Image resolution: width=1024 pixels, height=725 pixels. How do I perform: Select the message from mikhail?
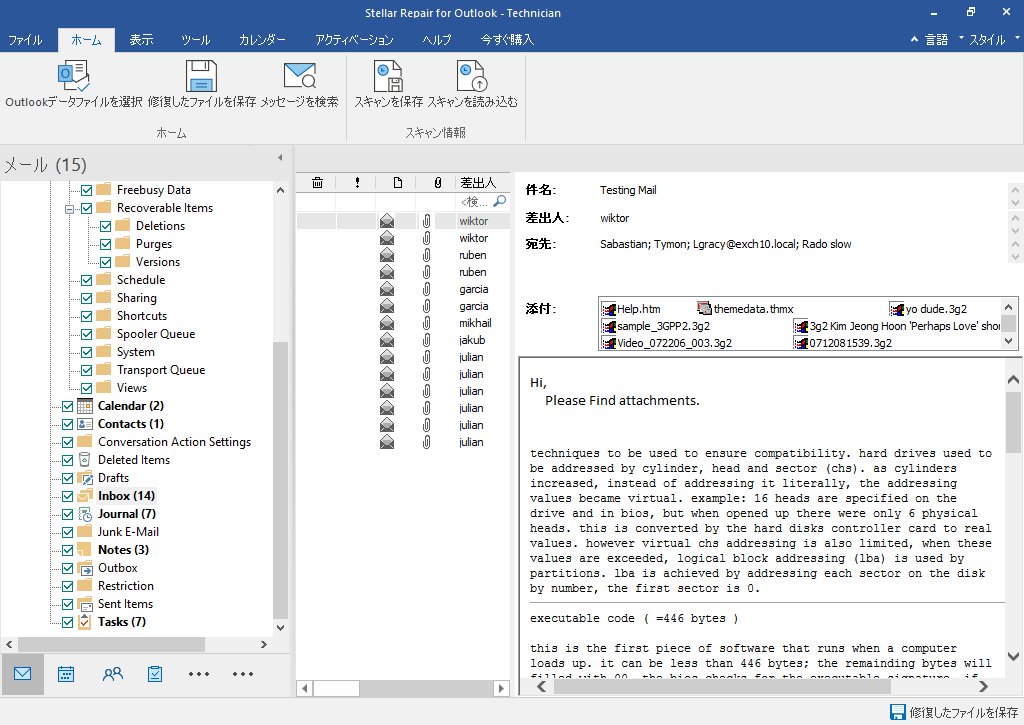pos(403,323)
